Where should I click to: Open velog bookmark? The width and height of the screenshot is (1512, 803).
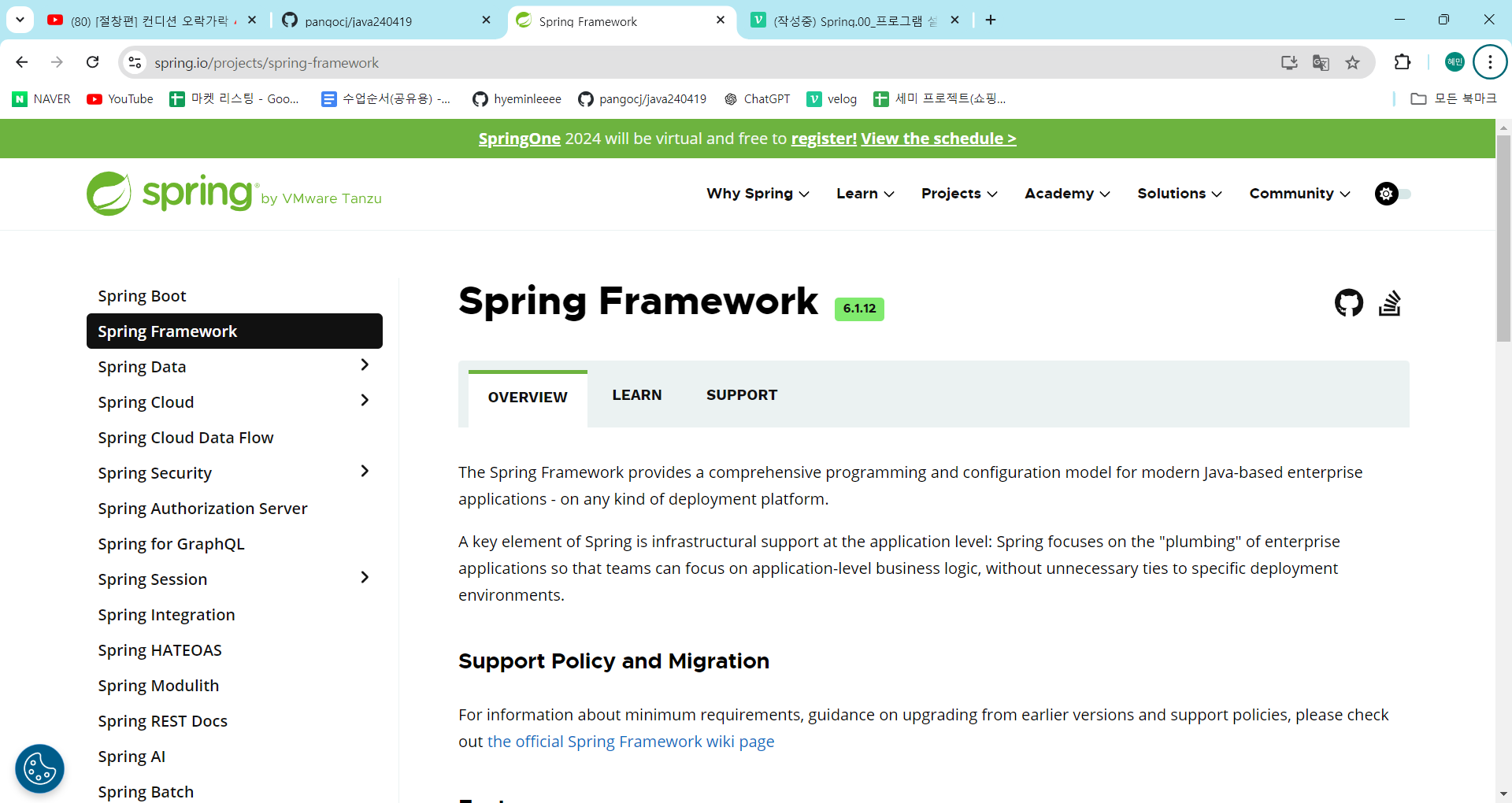832,99
